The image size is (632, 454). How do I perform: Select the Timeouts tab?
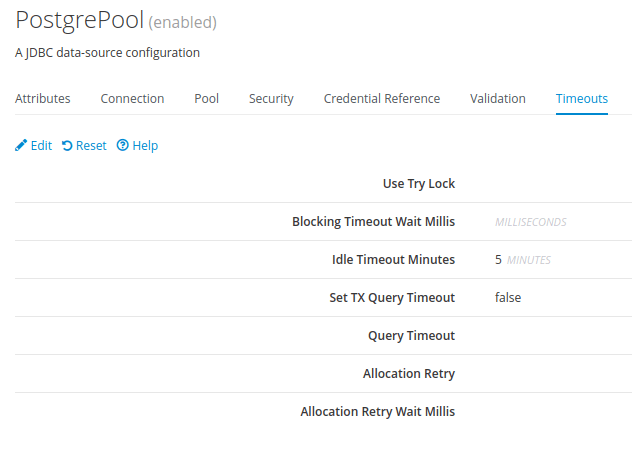tap(582, 99)
